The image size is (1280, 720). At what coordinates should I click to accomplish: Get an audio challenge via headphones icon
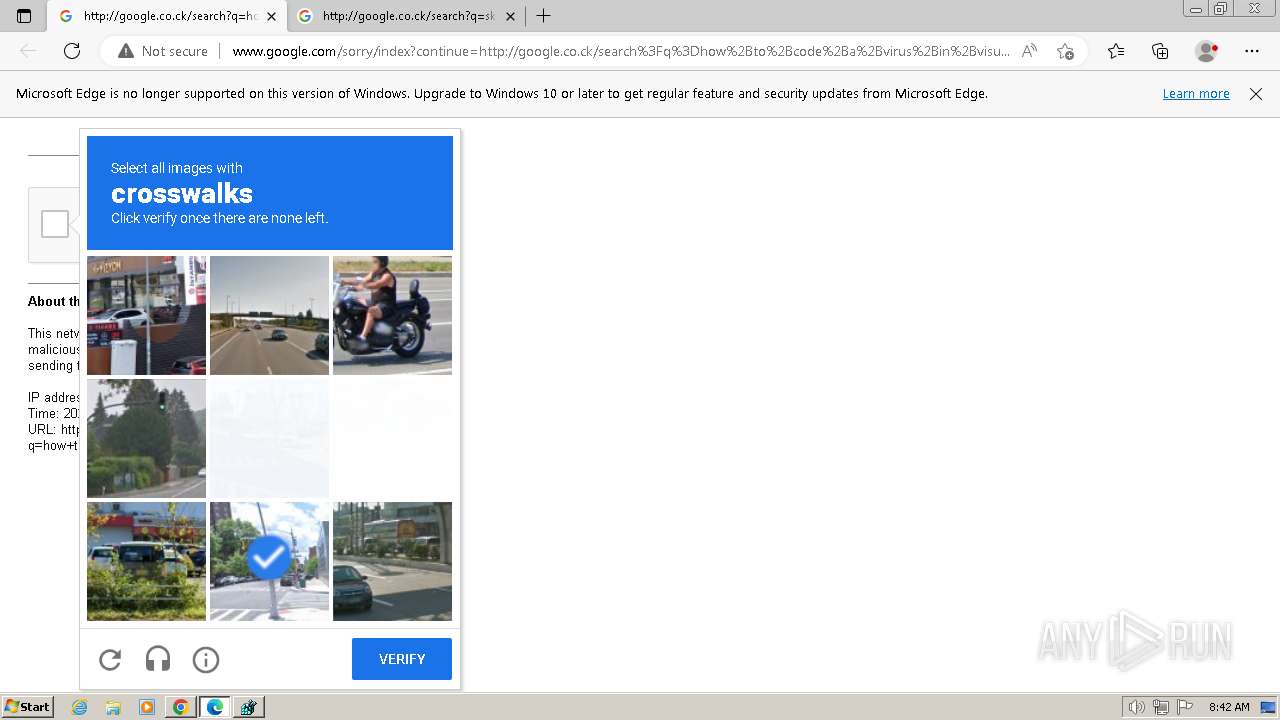pyautogui.click(x=158, y=659)
